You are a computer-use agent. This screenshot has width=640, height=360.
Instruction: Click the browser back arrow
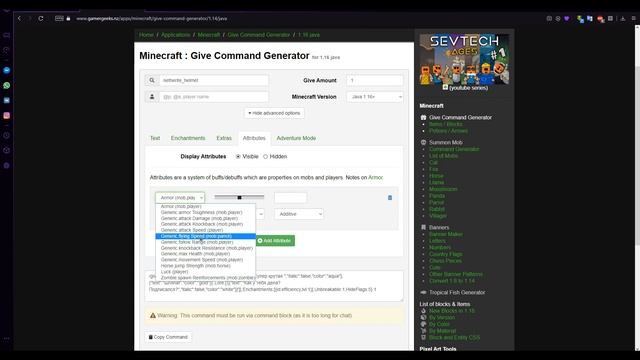pyautogui.click(x=19, y=18)
